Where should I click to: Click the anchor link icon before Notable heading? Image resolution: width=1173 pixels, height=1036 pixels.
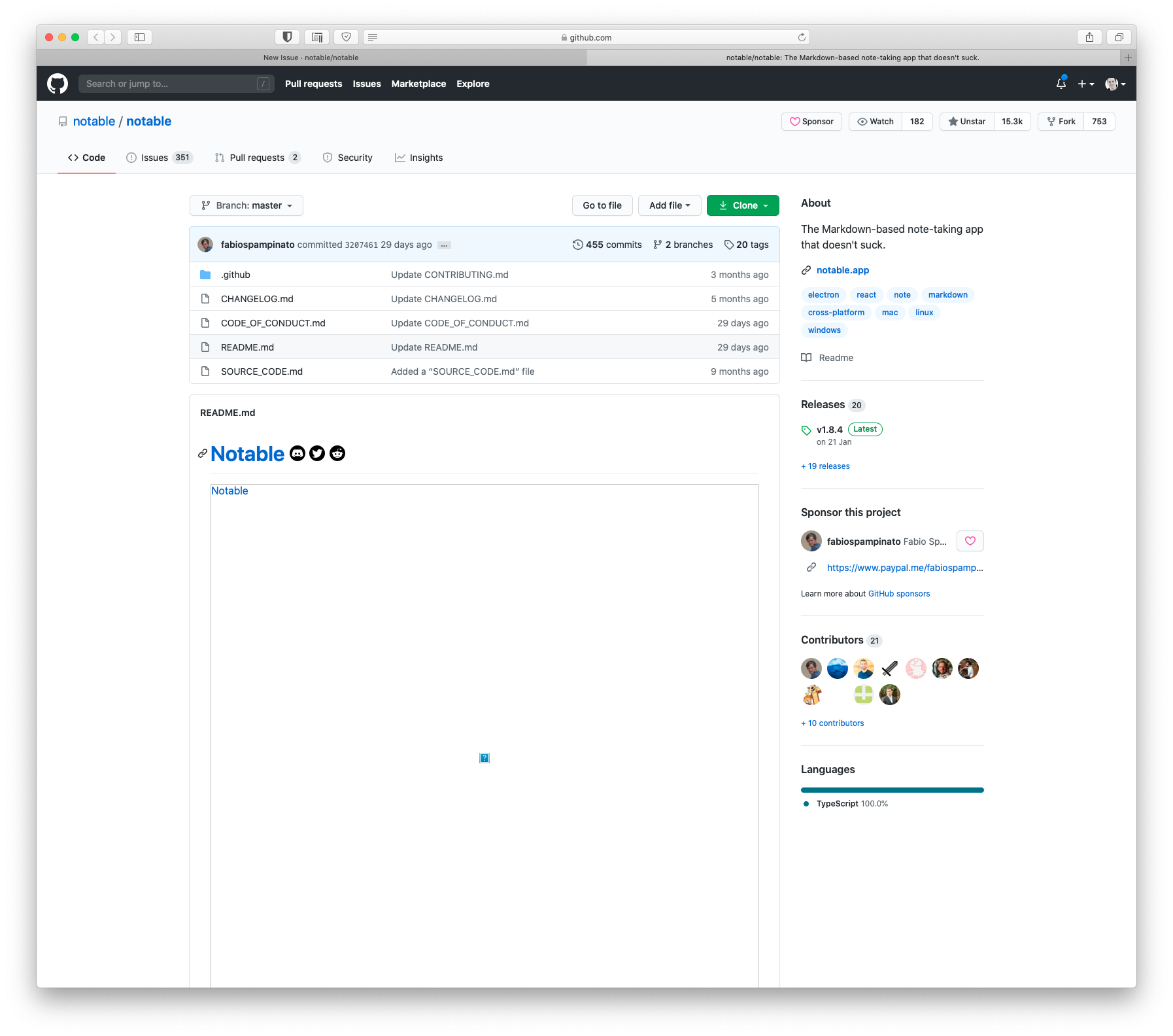point(203,454)
